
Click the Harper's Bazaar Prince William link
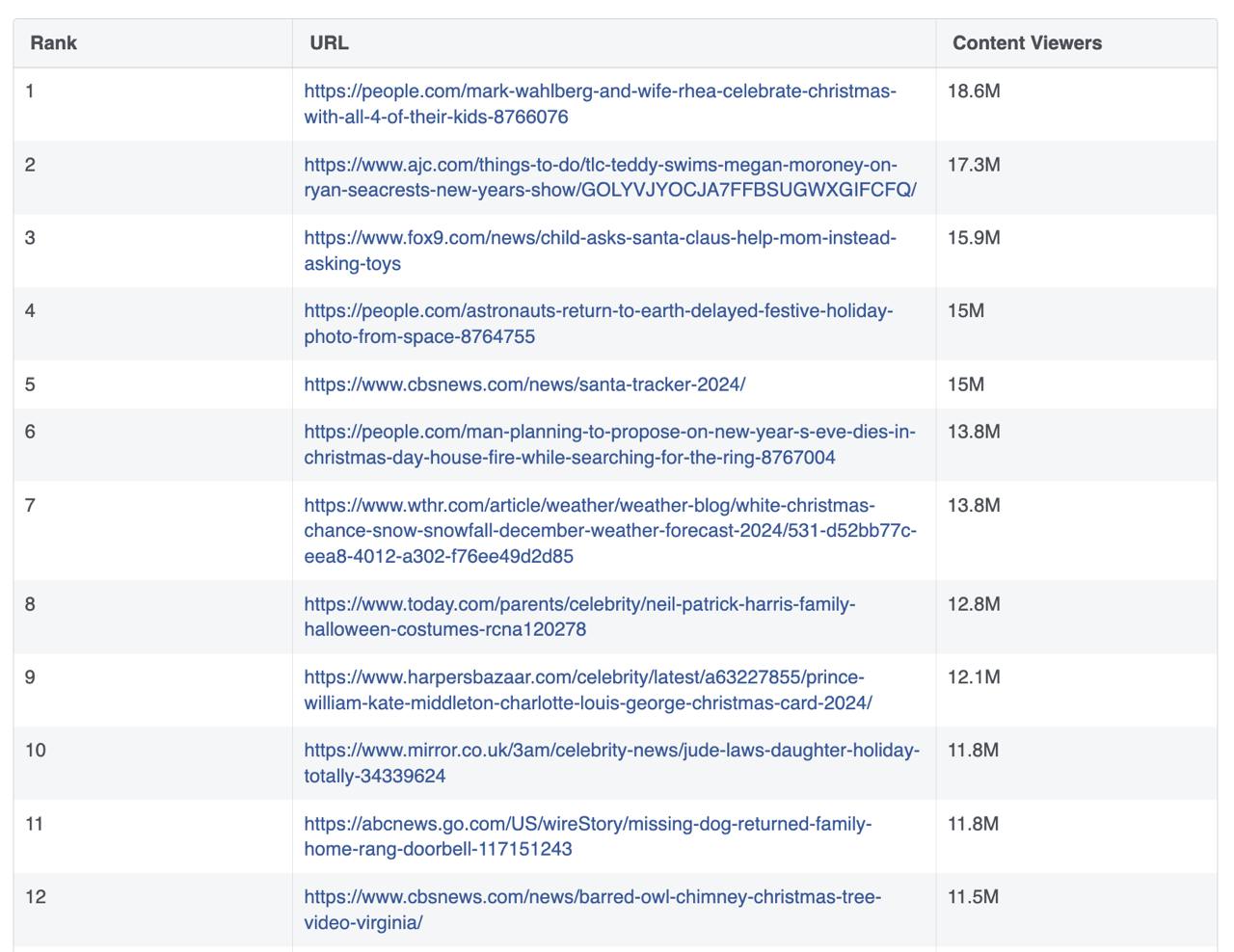584,677
